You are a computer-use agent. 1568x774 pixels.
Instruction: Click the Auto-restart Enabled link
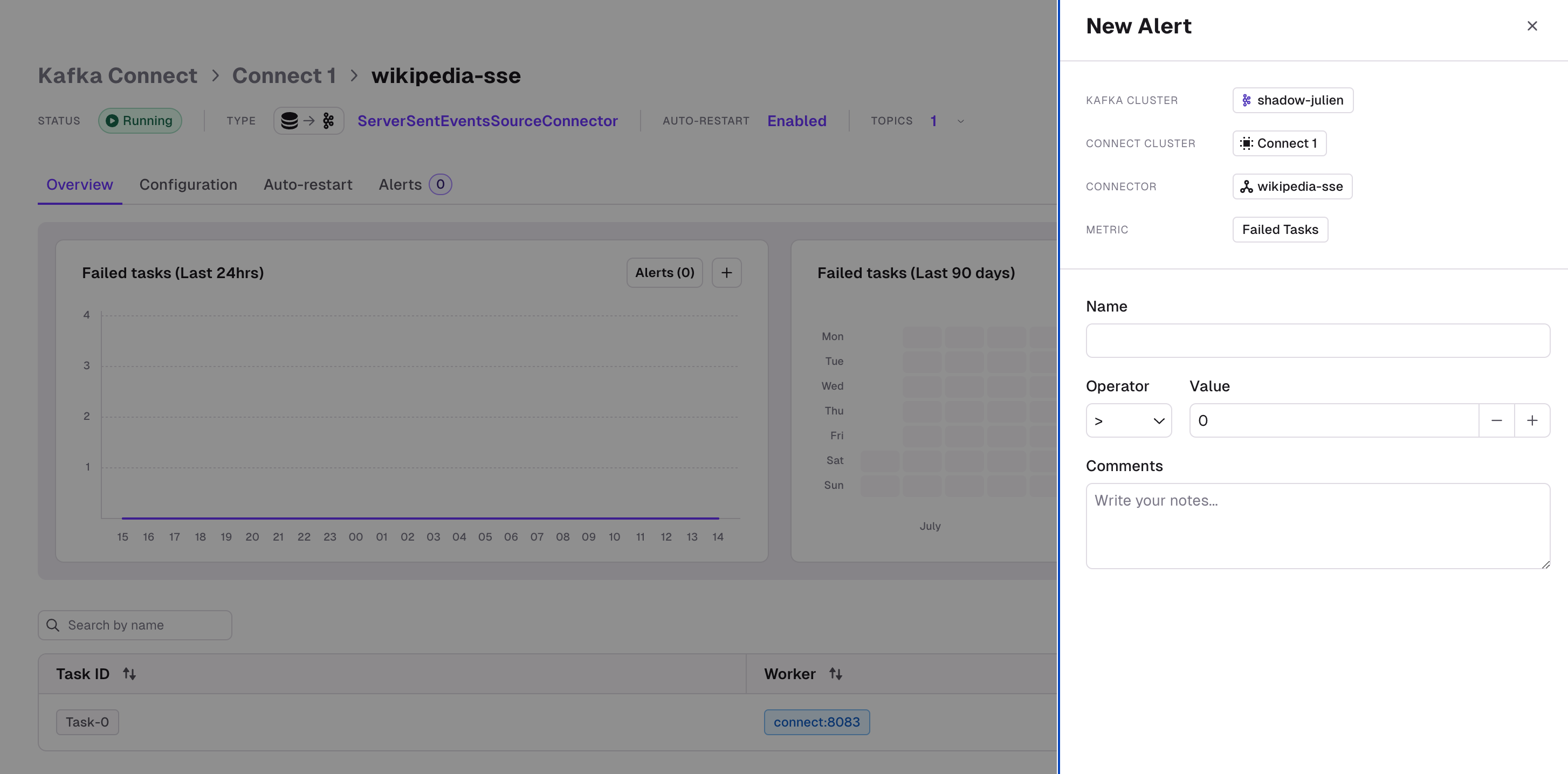click(796, 121)
